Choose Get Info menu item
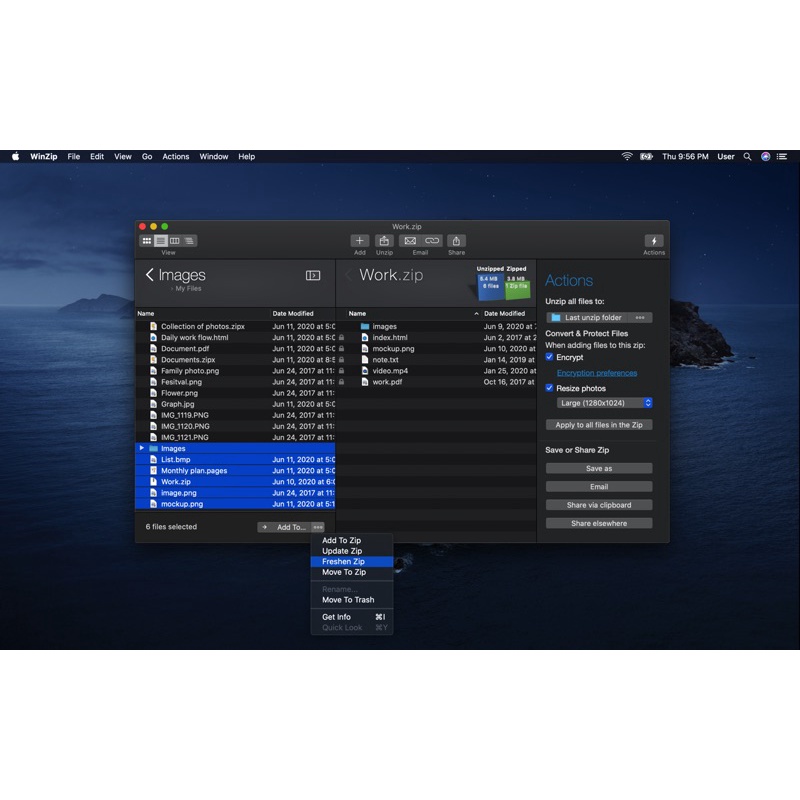 pos(352,617)
